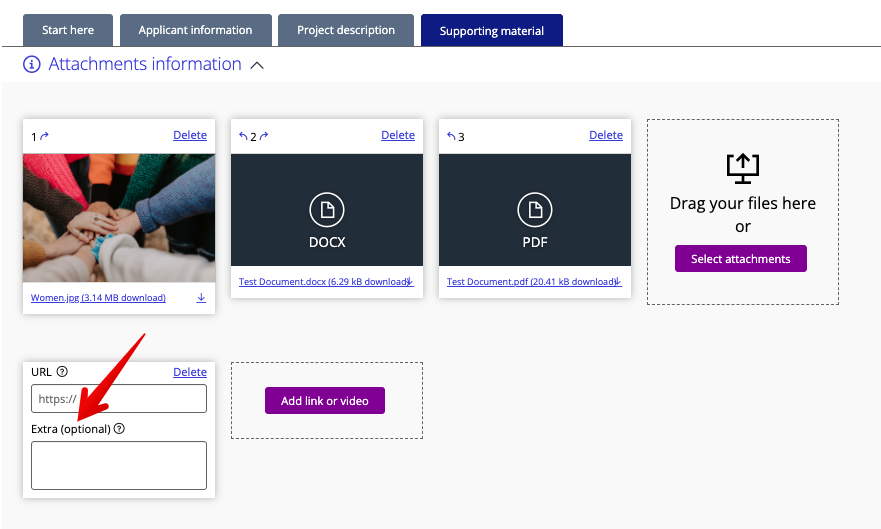The width and height of the screenshot is (881, 529).
Task: Move attachment 2 forward using right arrow
Action: coord(264,136)
